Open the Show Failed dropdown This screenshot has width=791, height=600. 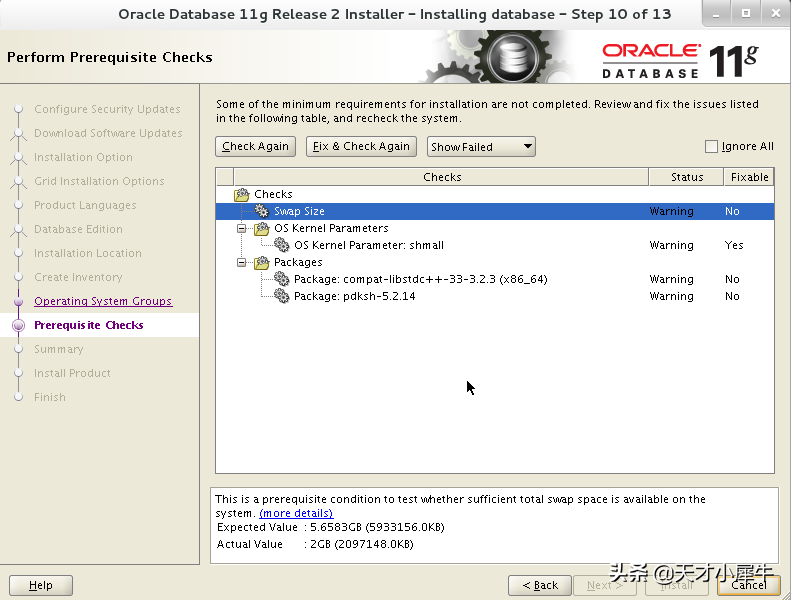click(481, 147)
